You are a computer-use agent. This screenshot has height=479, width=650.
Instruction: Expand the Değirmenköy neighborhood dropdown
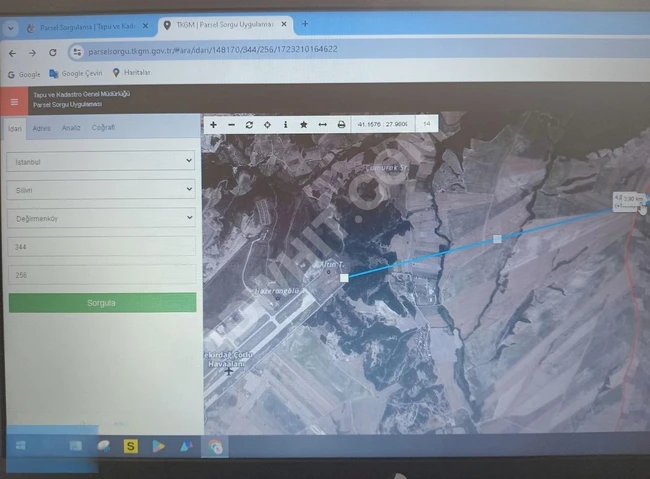101,218
